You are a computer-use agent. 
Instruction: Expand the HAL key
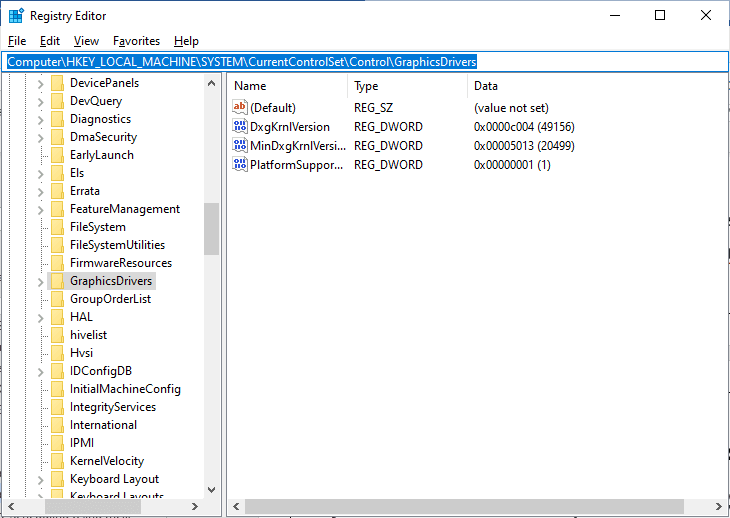pos(41,317)
